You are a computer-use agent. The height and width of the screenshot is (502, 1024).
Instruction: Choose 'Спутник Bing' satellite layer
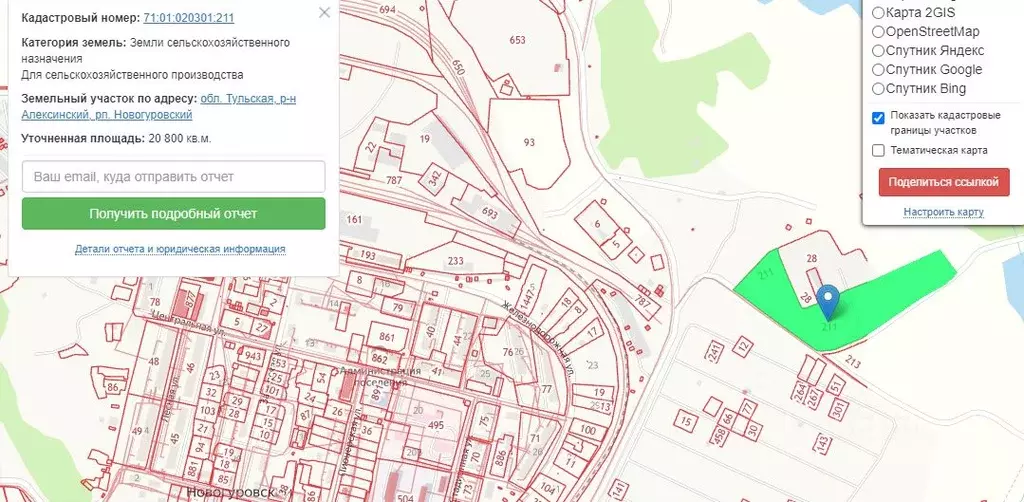point(878,88)
